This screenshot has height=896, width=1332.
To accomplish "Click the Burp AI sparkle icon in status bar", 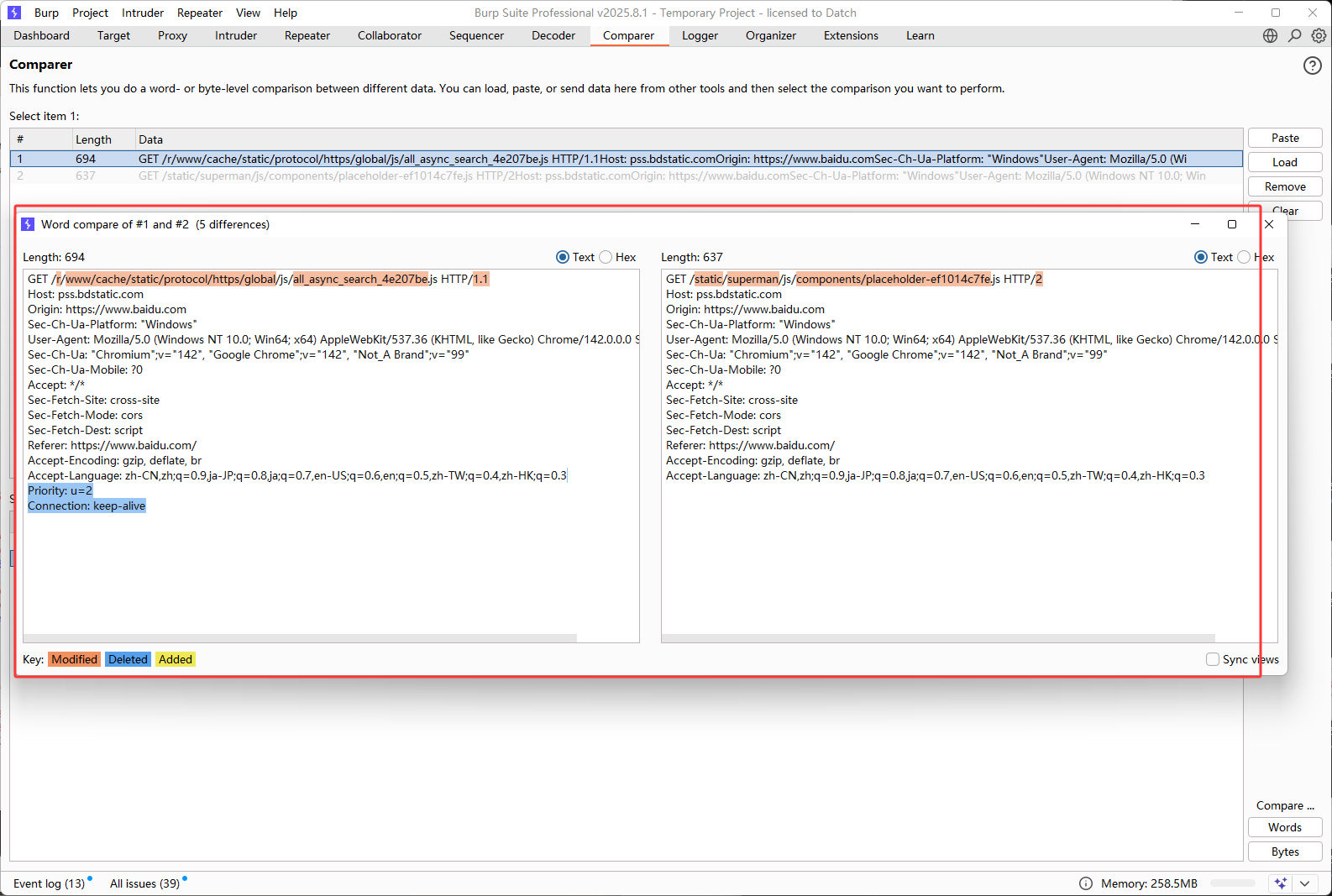I will pos(1280,883).
